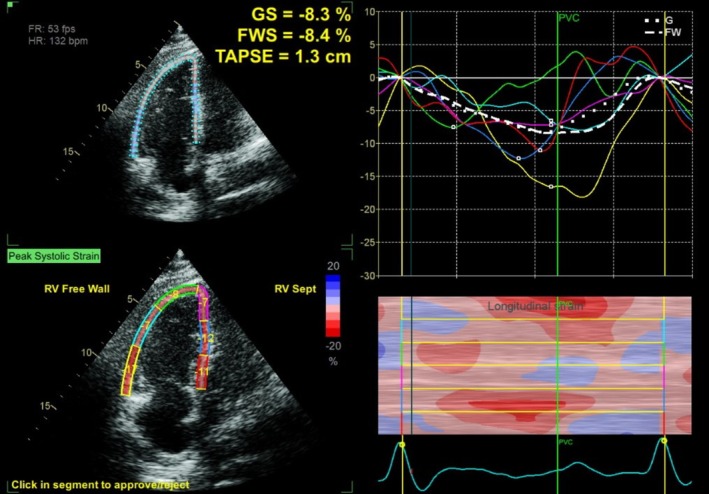Screen dimensions: 709x494
Task: Click the Peak Systolic Strain mode label
Action: pos(54,256)
